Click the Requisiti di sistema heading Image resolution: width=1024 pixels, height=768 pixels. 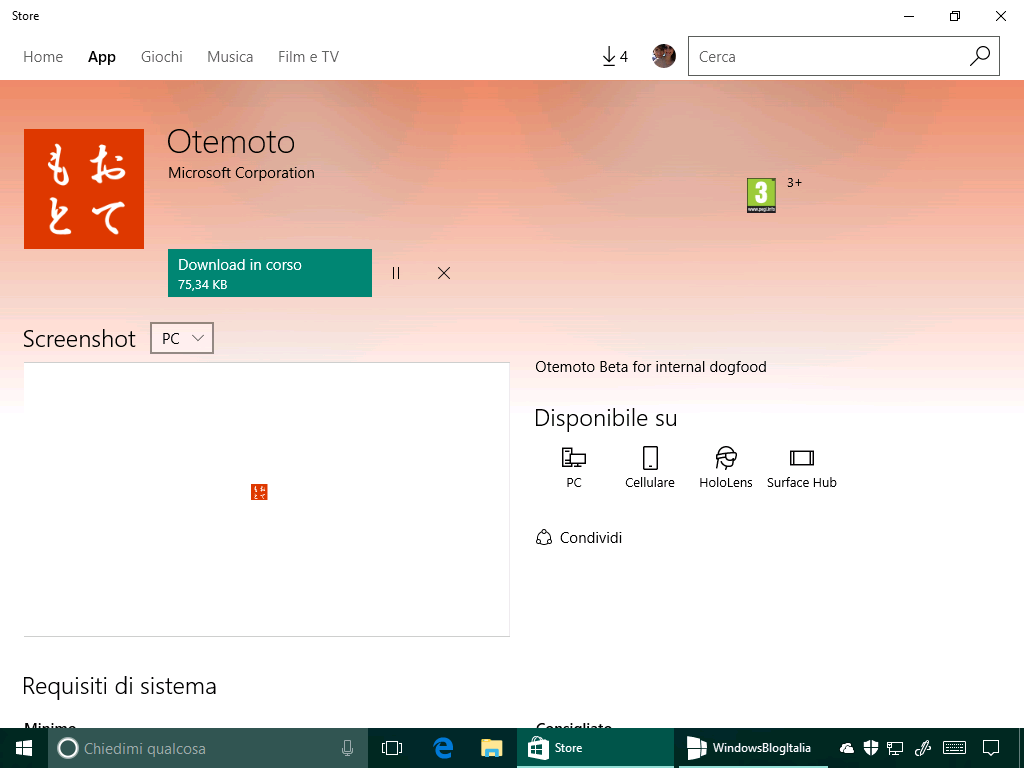click(x=120, y=686)
